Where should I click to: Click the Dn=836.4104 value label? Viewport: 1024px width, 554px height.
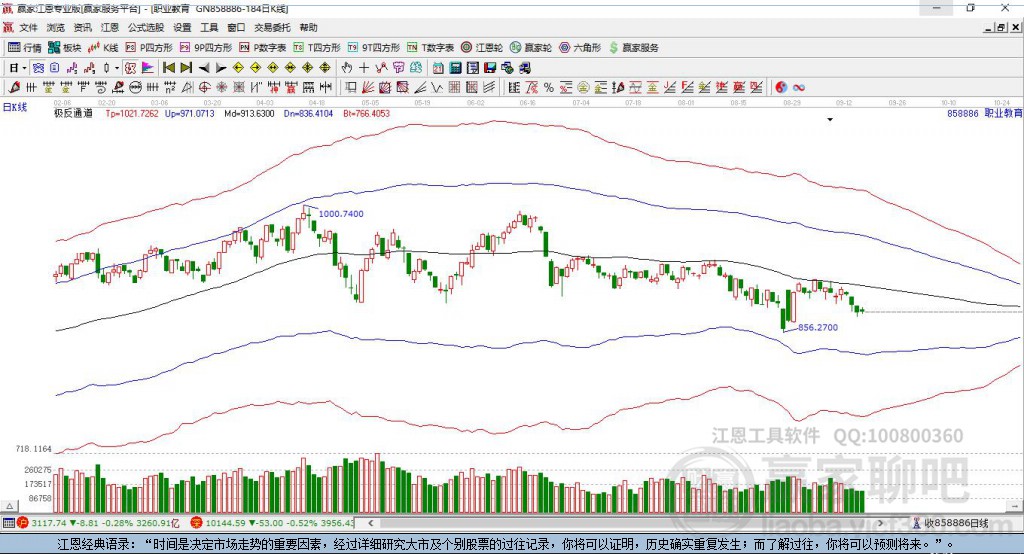coord(308,113)
